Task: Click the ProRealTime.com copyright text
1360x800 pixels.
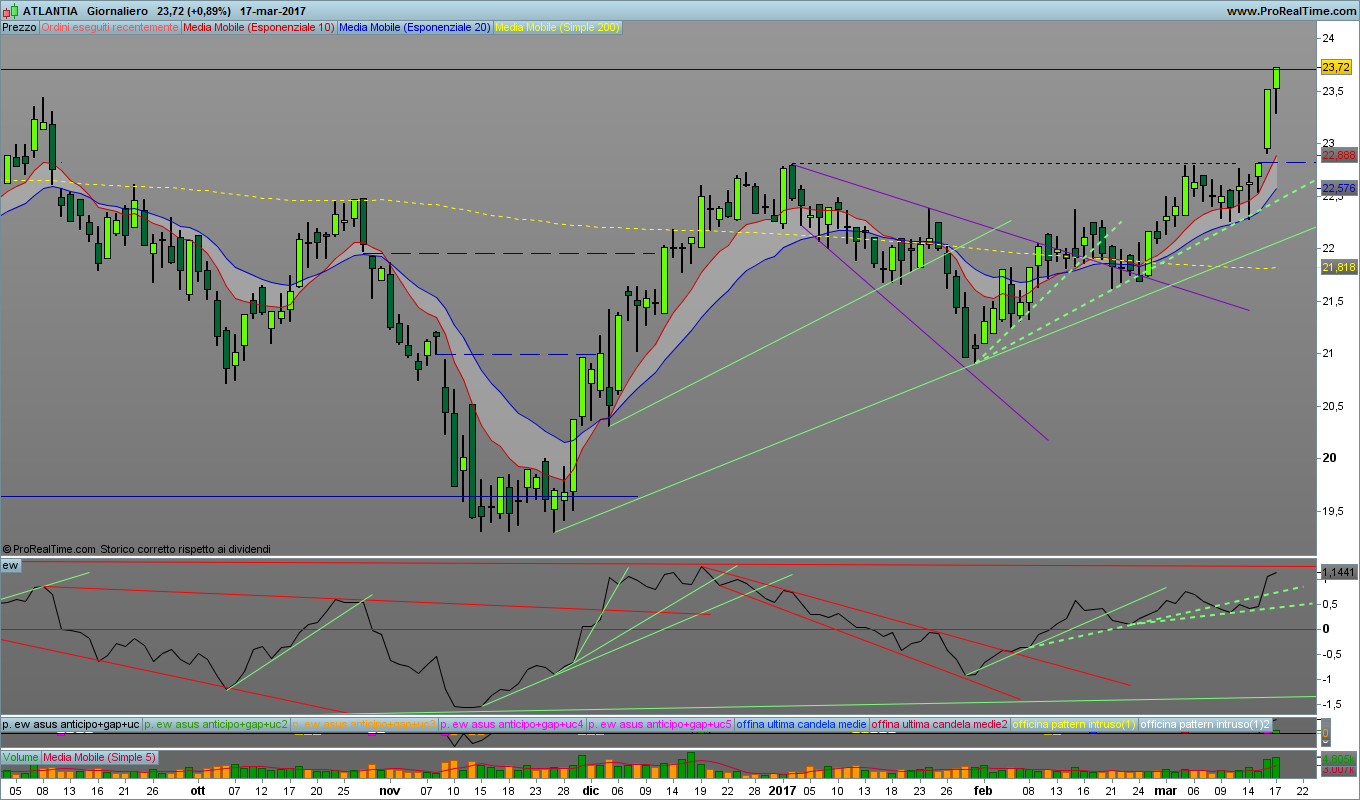Action: click(49, 549)
